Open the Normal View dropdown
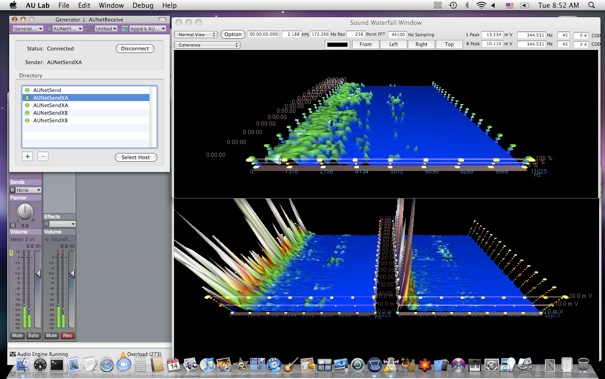The height and width of the screenshot is (379, 605). [x=196, y=34]
